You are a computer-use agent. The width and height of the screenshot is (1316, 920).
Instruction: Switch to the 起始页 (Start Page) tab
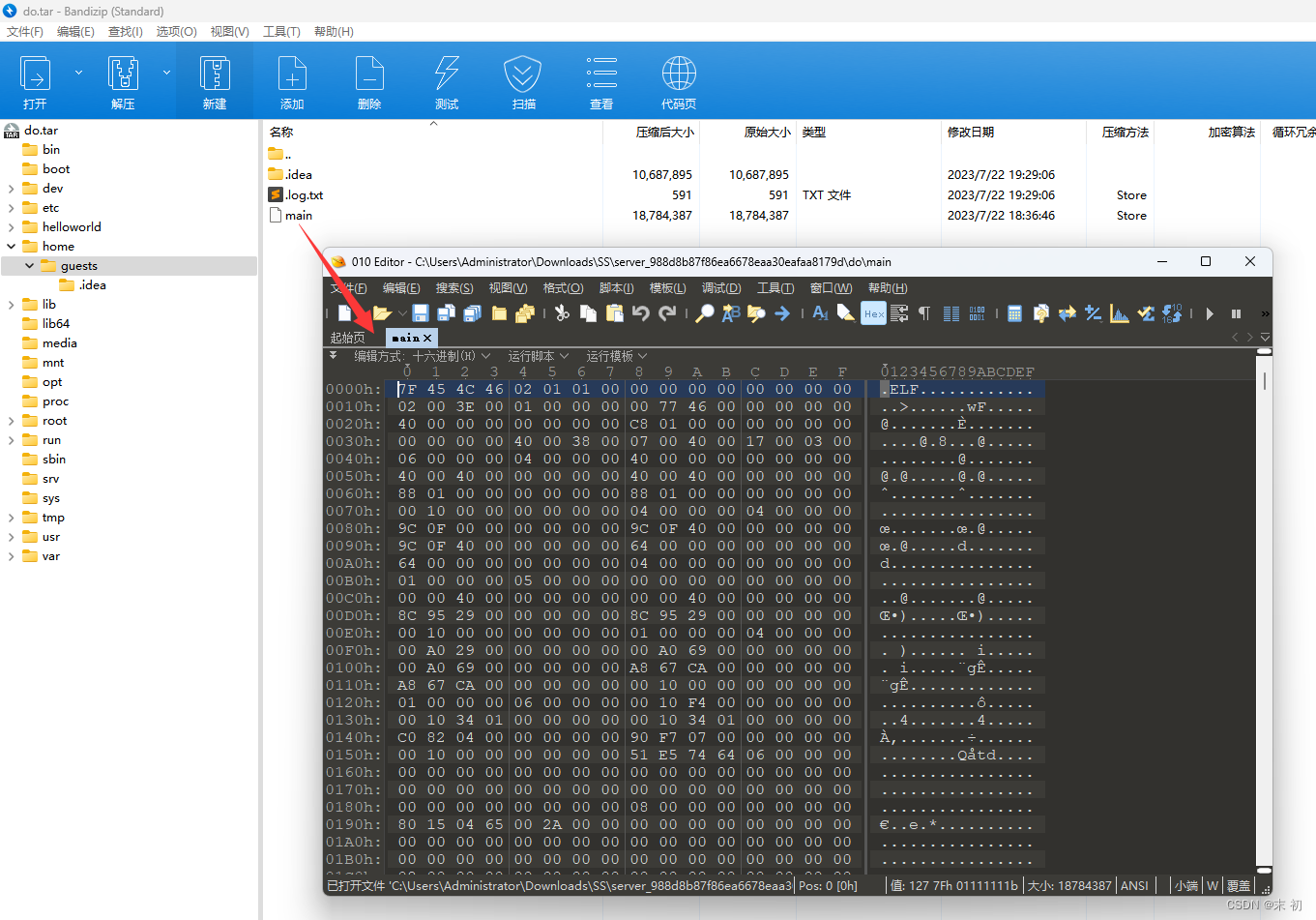click(x=347, y=338)
